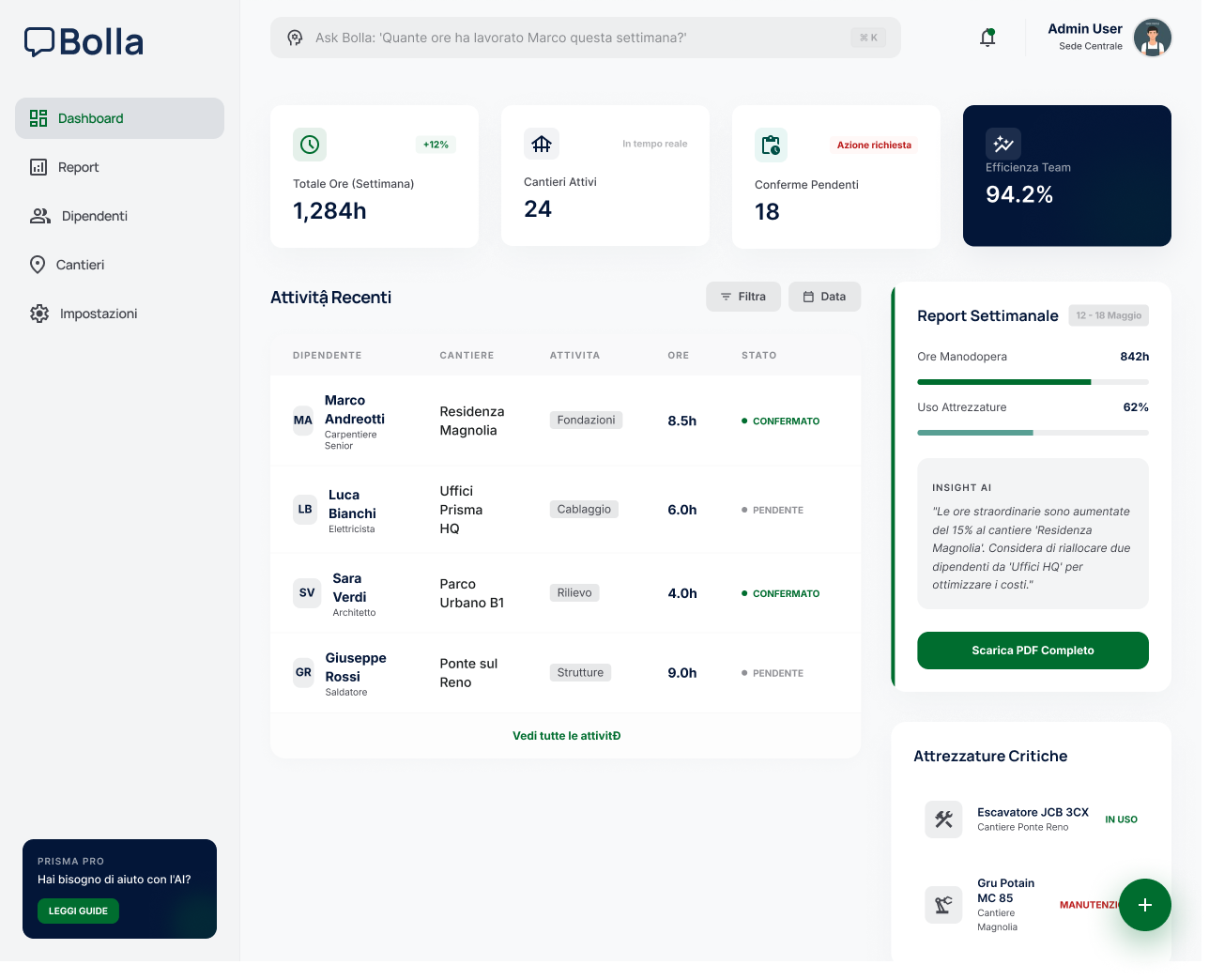Click Ponte sul Reno cell
This screenshot has width=1209, height=980.
pos(469,673)
